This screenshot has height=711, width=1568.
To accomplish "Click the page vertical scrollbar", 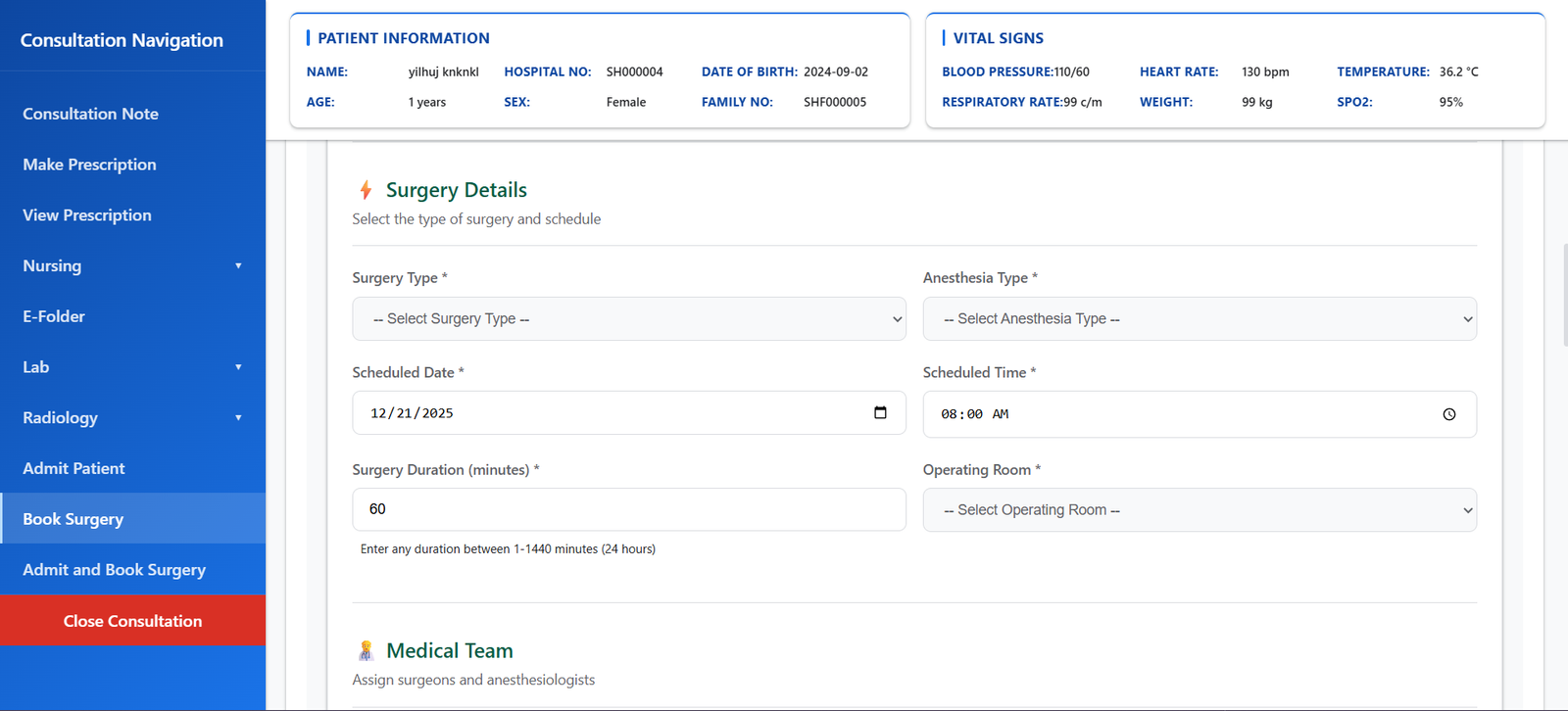I will coord(1564,294).
